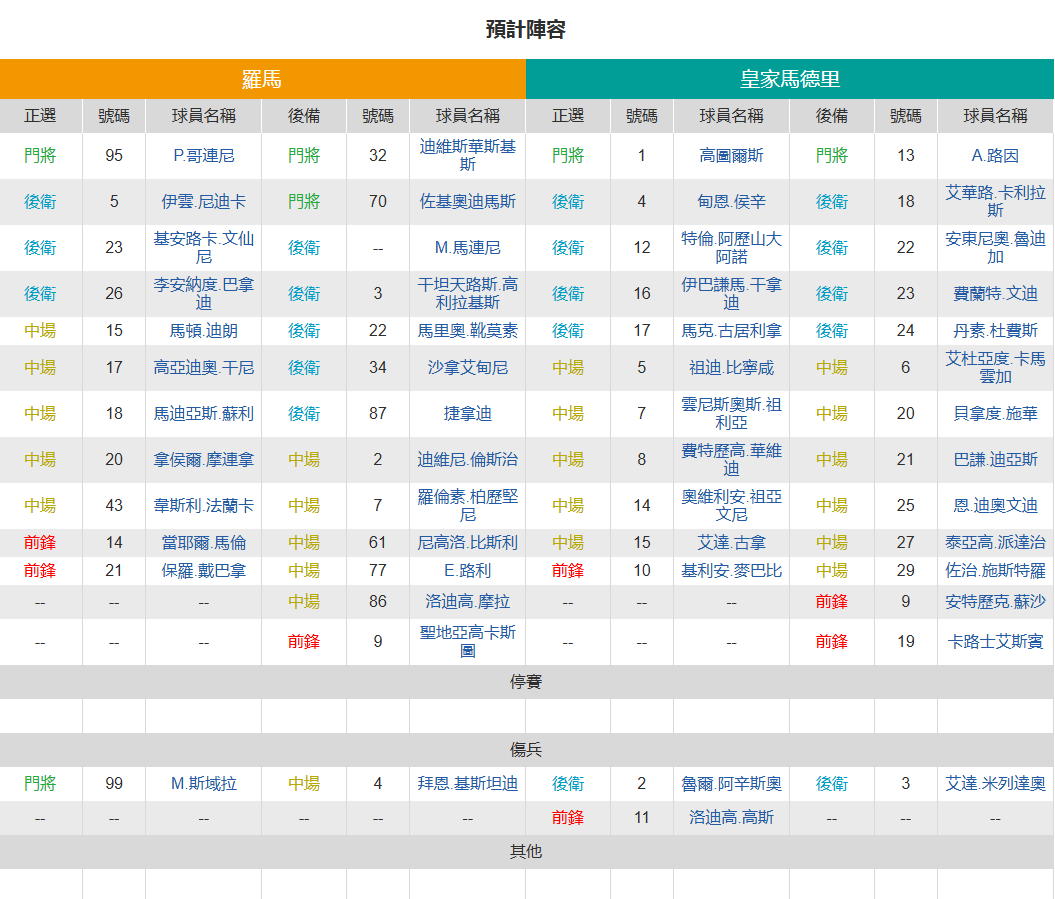Select 安東尼奧.魯迪加 player
This screenshot has width=1055, height=899.
pos(995,247)
